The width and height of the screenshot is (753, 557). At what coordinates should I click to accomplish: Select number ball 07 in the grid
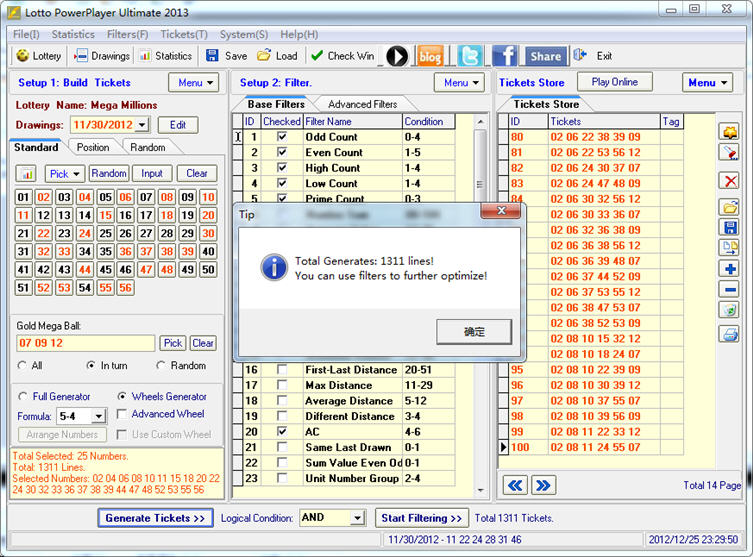click(146, 197)
